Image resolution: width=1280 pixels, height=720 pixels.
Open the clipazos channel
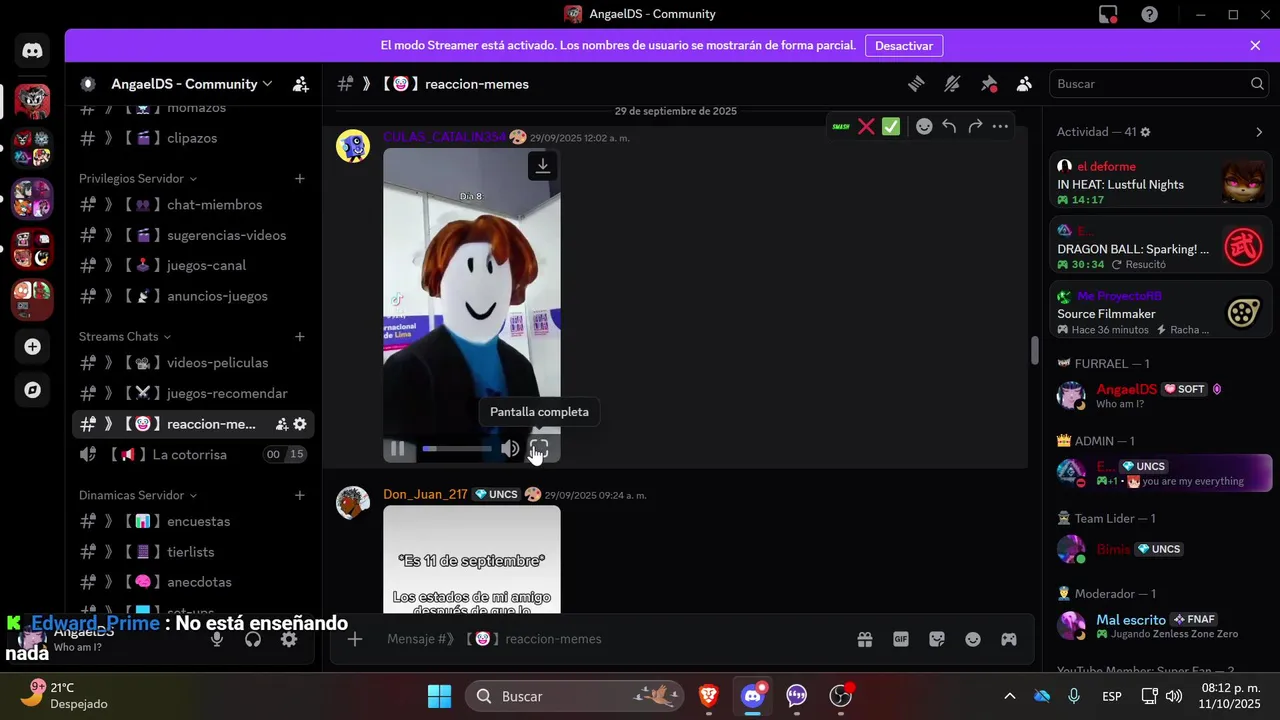click(192, 138)
